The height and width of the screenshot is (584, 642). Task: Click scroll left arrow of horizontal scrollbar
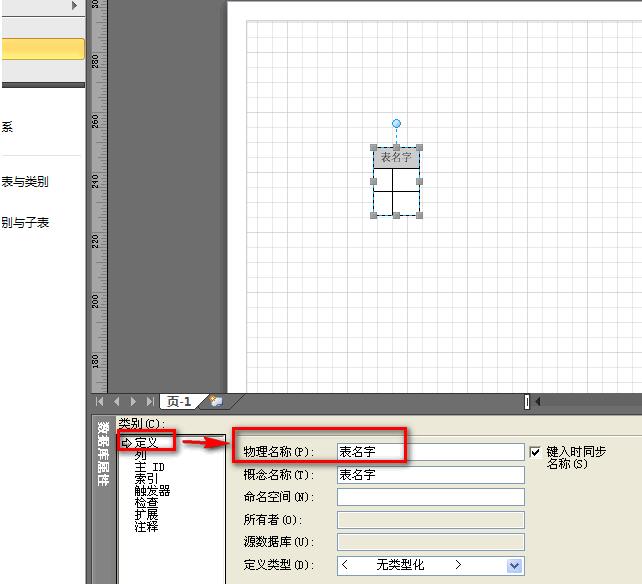[538, 402]
